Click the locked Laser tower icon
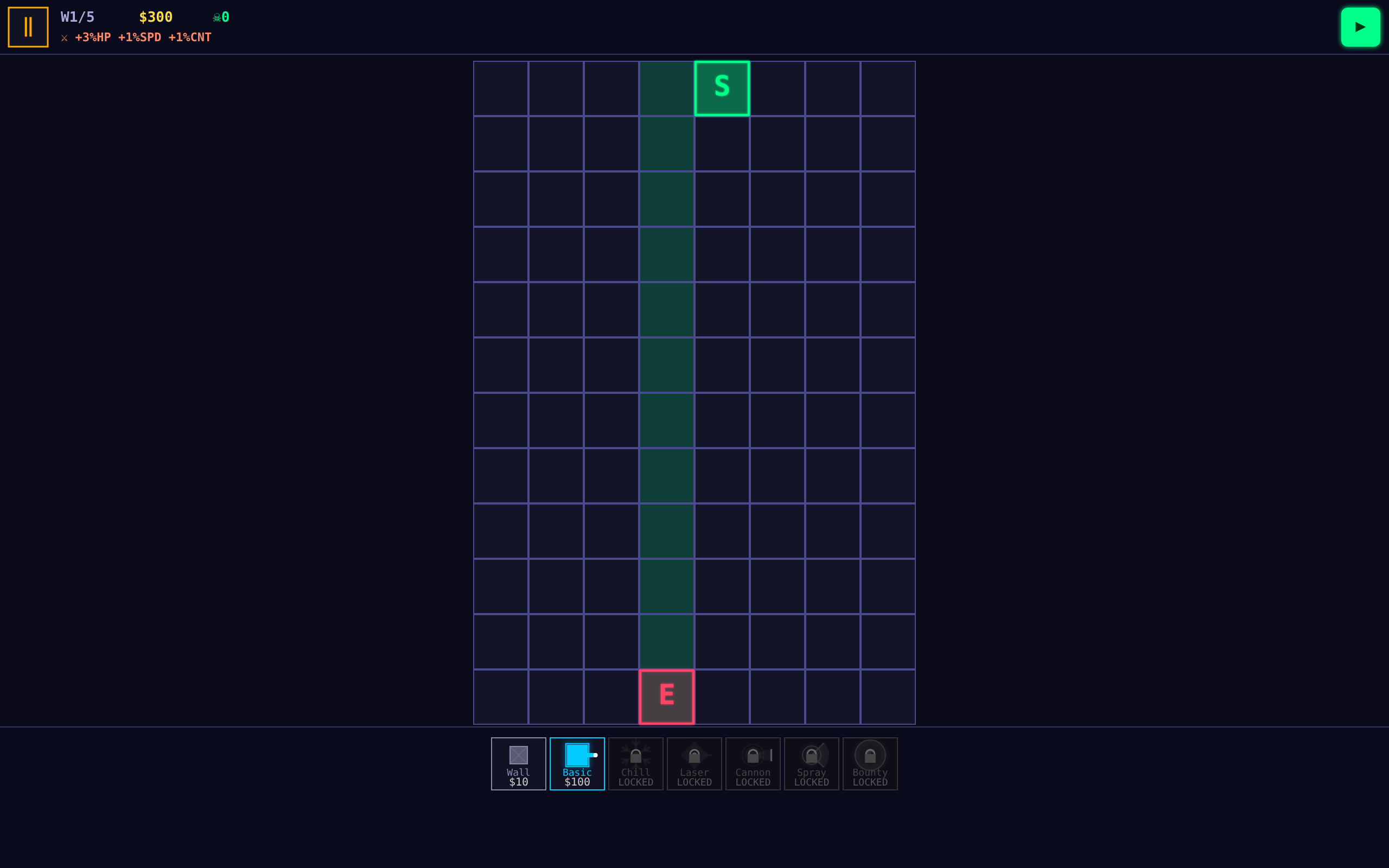 [x=694, y=764]
